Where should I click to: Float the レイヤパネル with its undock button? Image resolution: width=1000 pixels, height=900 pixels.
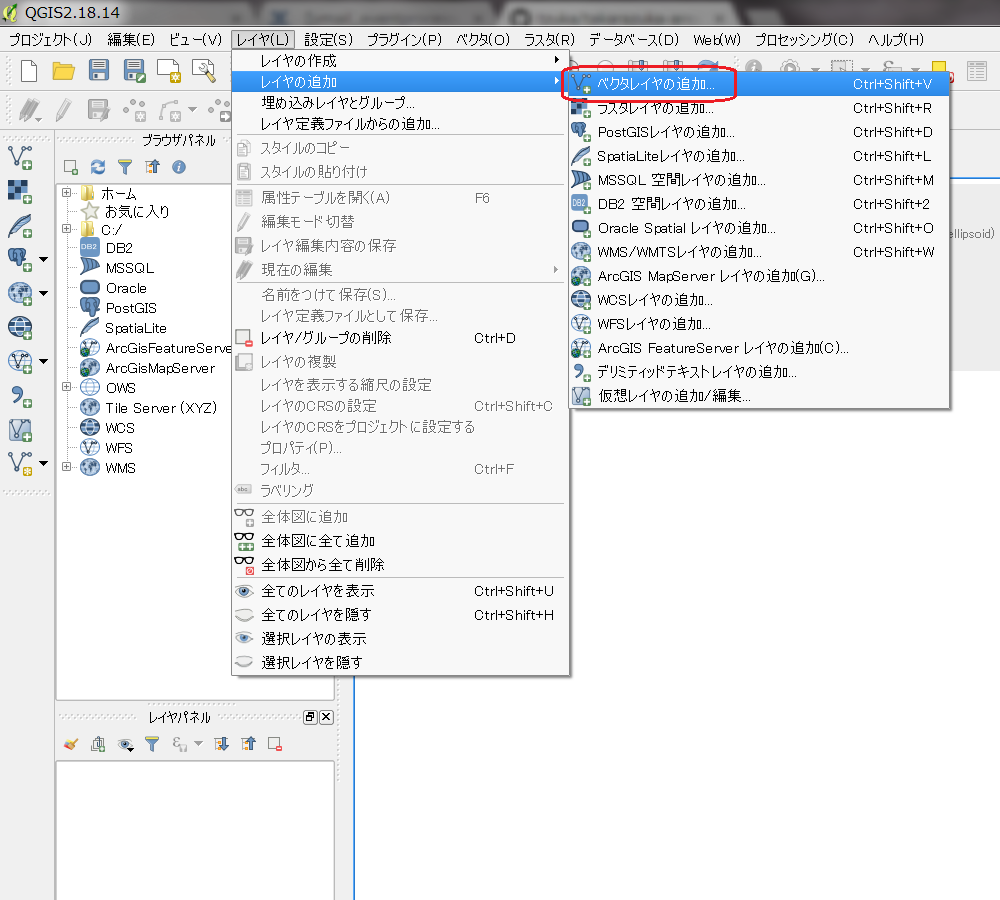coord(310,717)
